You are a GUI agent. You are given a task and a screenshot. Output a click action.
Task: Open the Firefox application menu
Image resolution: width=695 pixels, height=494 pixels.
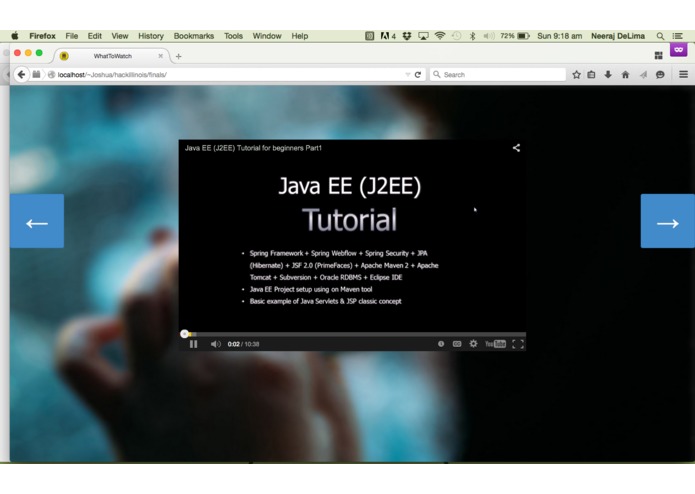click(x=42, y=36)
